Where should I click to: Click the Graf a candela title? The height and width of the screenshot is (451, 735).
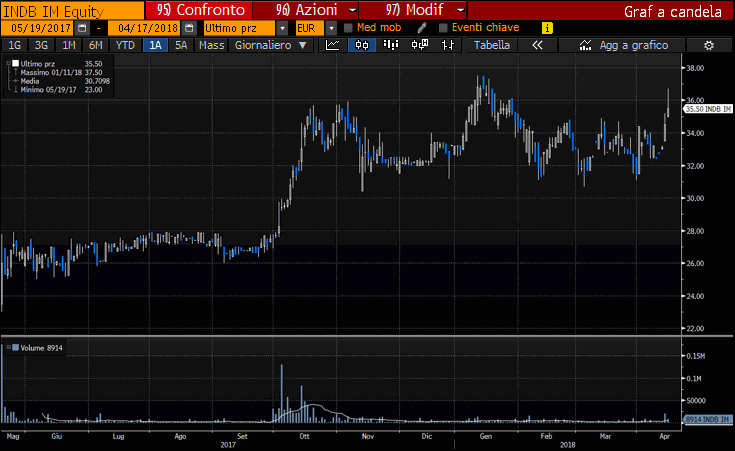(673, 11)
